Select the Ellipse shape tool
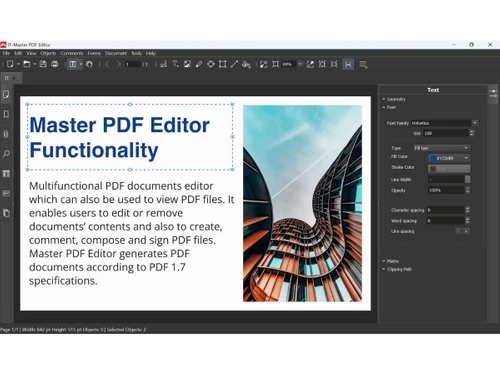500x375 pixels. [x=211, y=64]
